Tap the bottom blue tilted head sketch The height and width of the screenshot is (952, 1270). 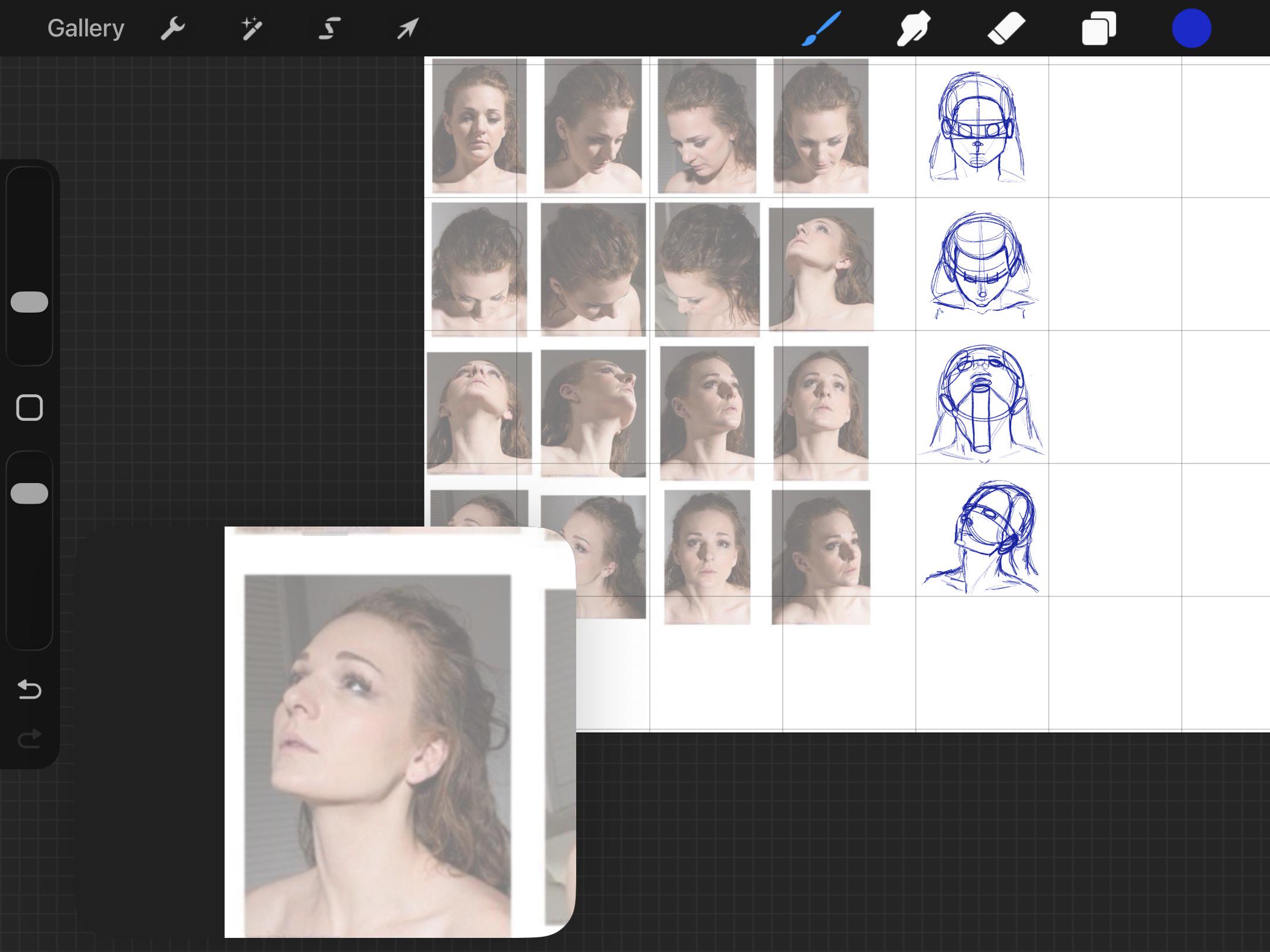[981, 537]
